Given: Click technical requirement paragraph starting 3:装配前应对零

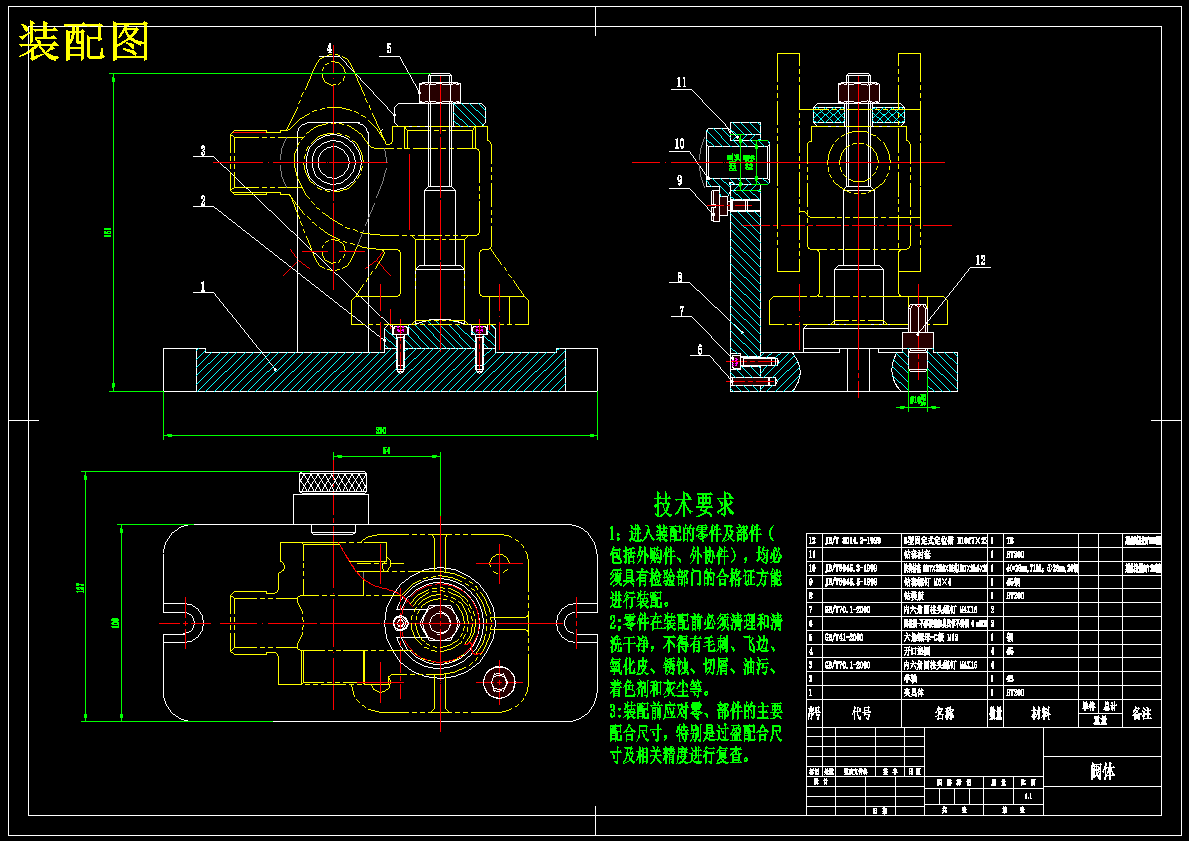Looking at the screenshot, I should [695, 733].
